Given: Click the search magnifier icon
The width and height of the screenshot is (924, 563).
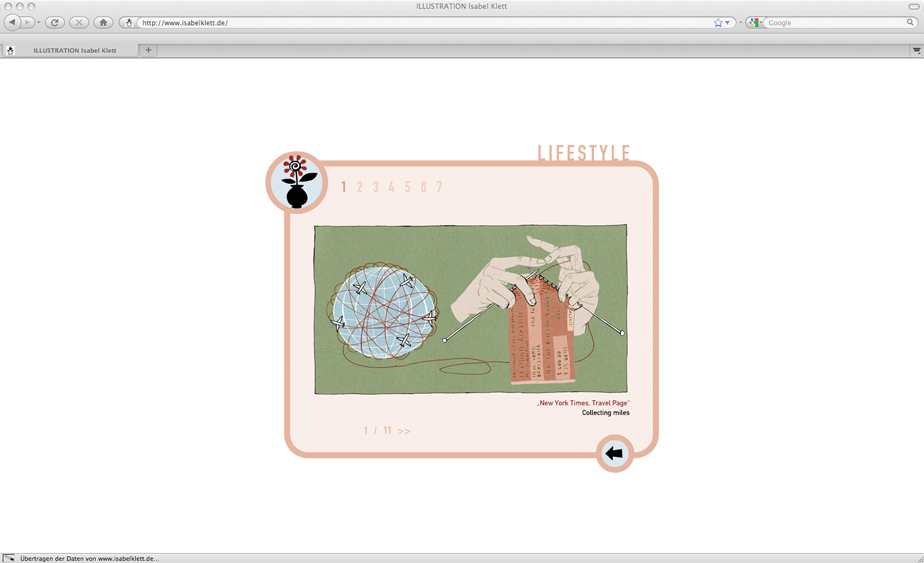Looking at the screenshot, I should (910, 22).
